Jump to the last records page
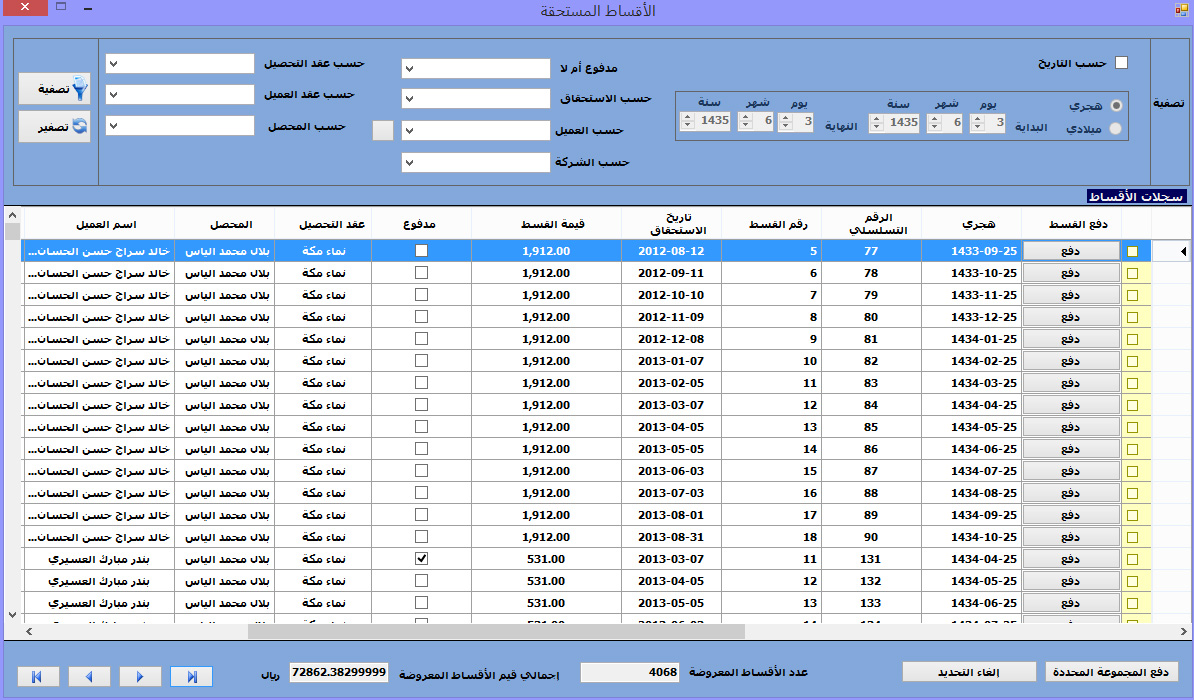The image size is (1194, 700). [191, 677]
